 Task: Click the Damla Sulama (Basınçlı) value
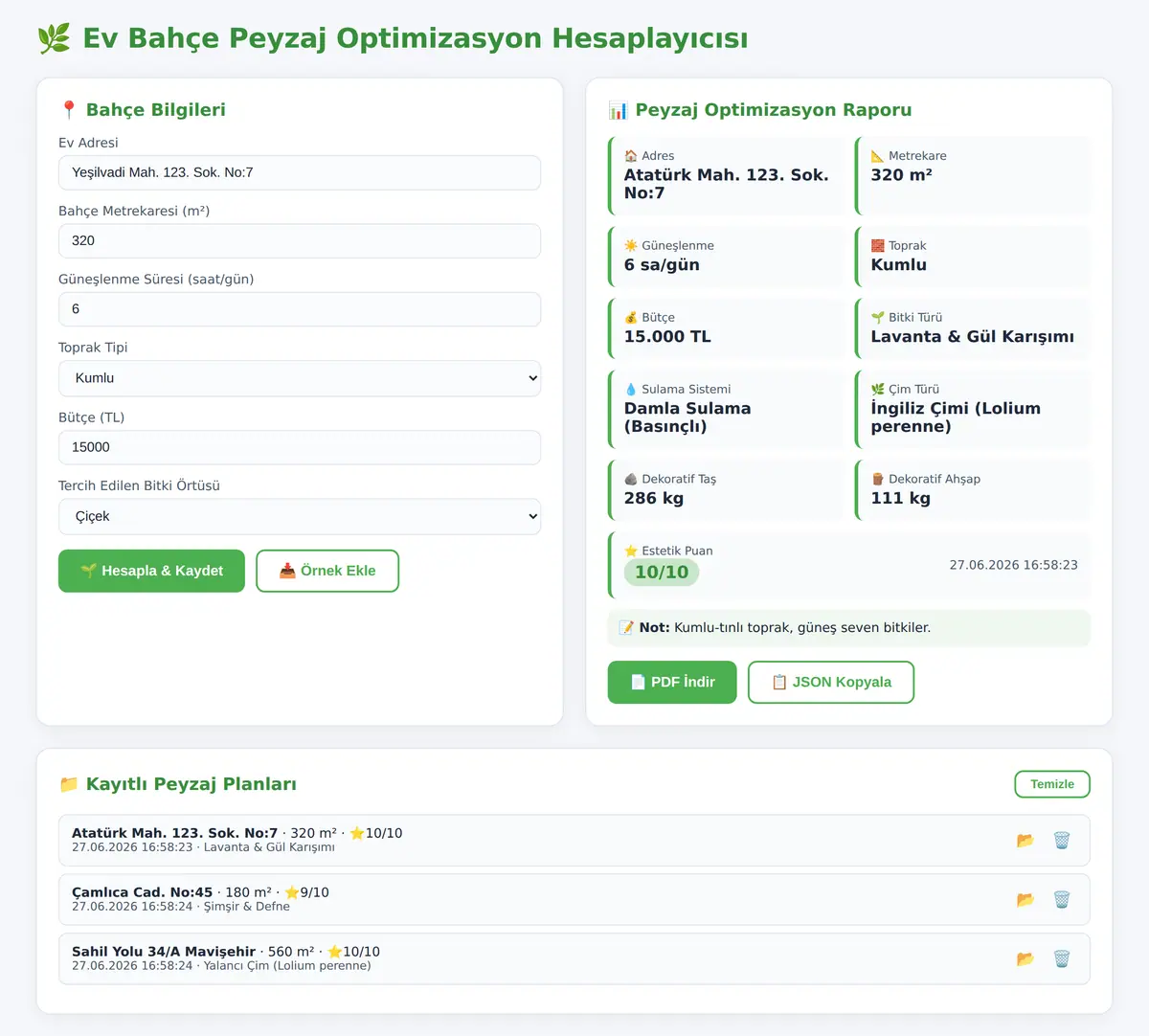[x=687, y=417]
